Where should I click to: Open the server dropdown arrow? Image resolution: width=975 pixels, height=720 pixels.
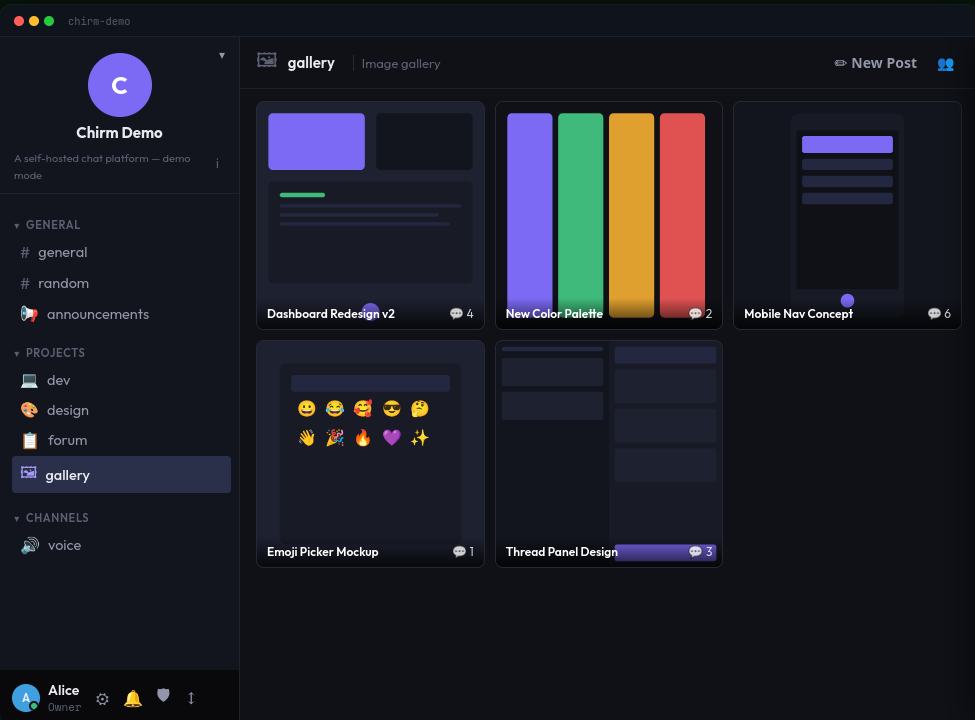point(222,55)
